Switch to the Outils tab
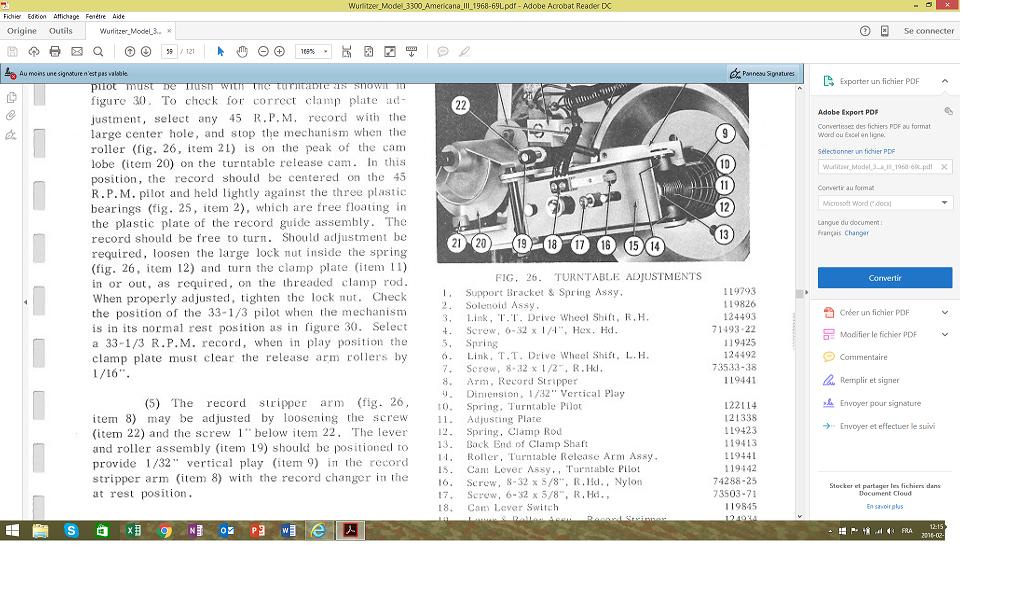The image size is (1017, 598). 60,31
